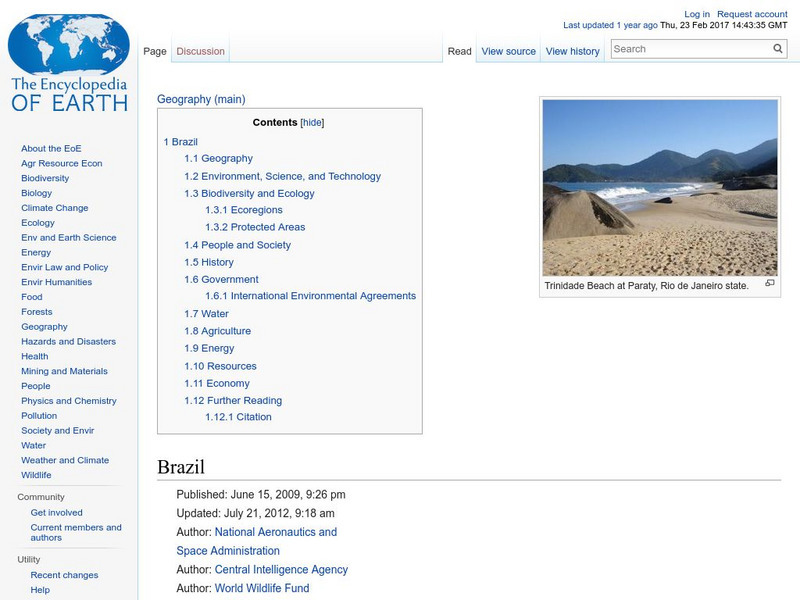Jump to 1.7 Water section

[207, 314]
